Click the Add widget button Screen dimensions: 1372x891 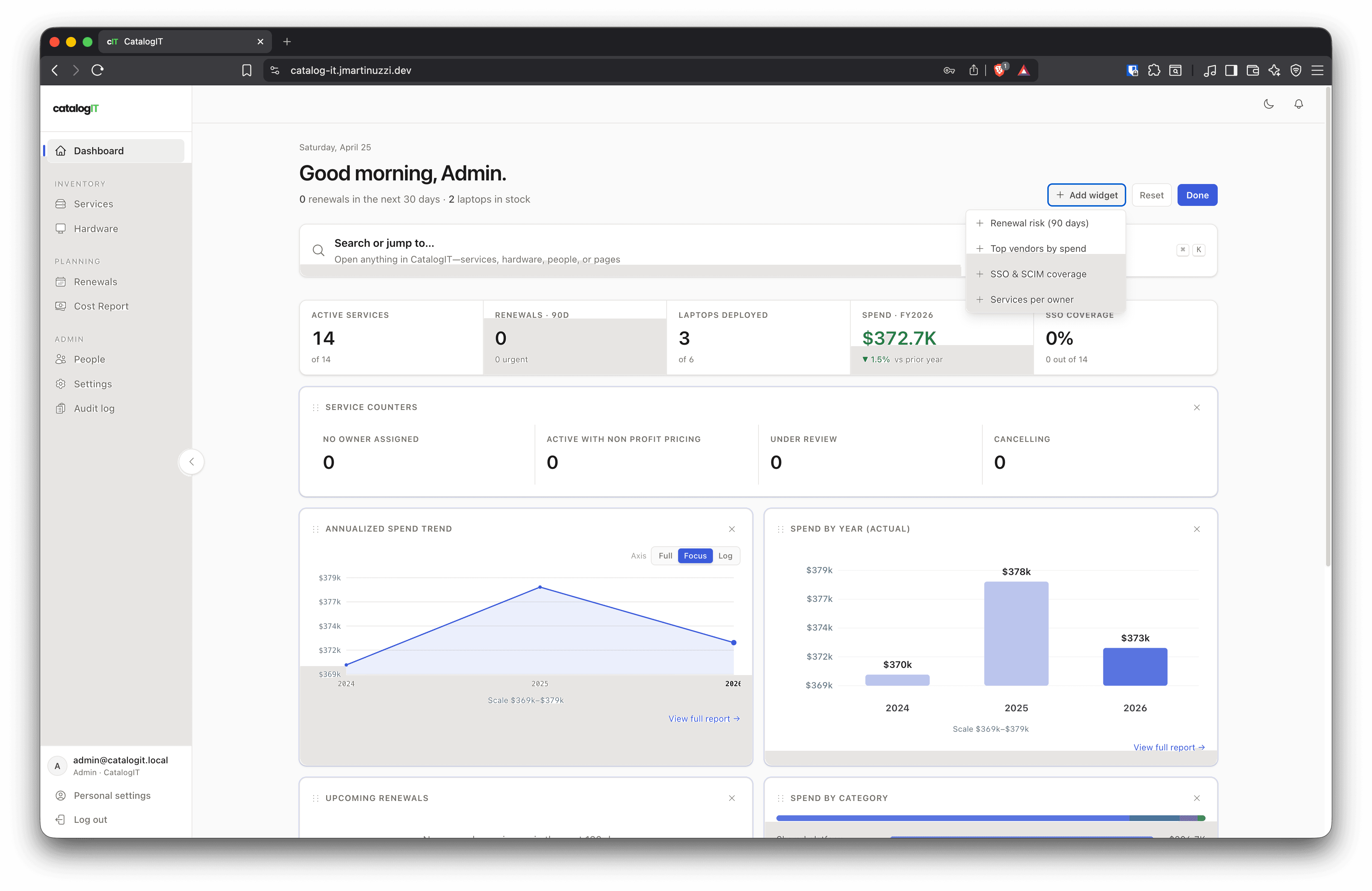1086,195
